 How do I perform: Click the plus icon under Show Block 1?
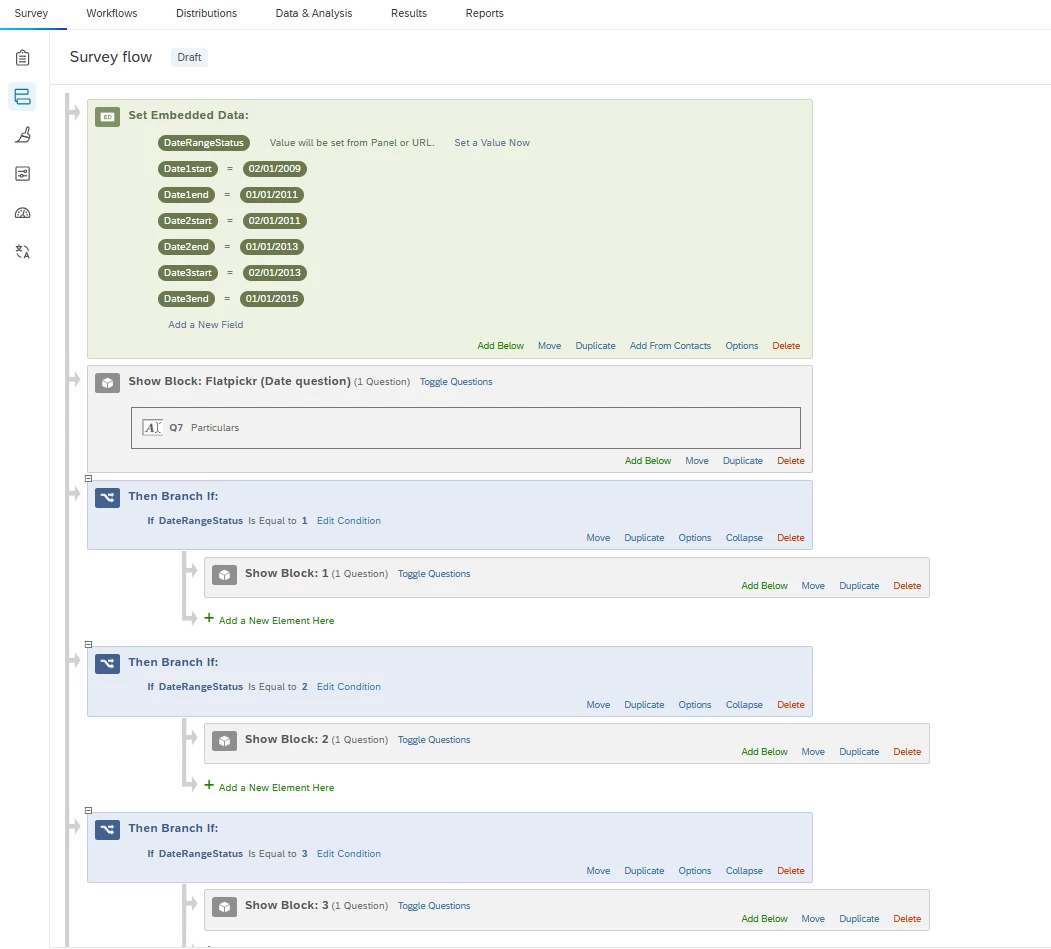pyautogui.click(x=209, y=618)
